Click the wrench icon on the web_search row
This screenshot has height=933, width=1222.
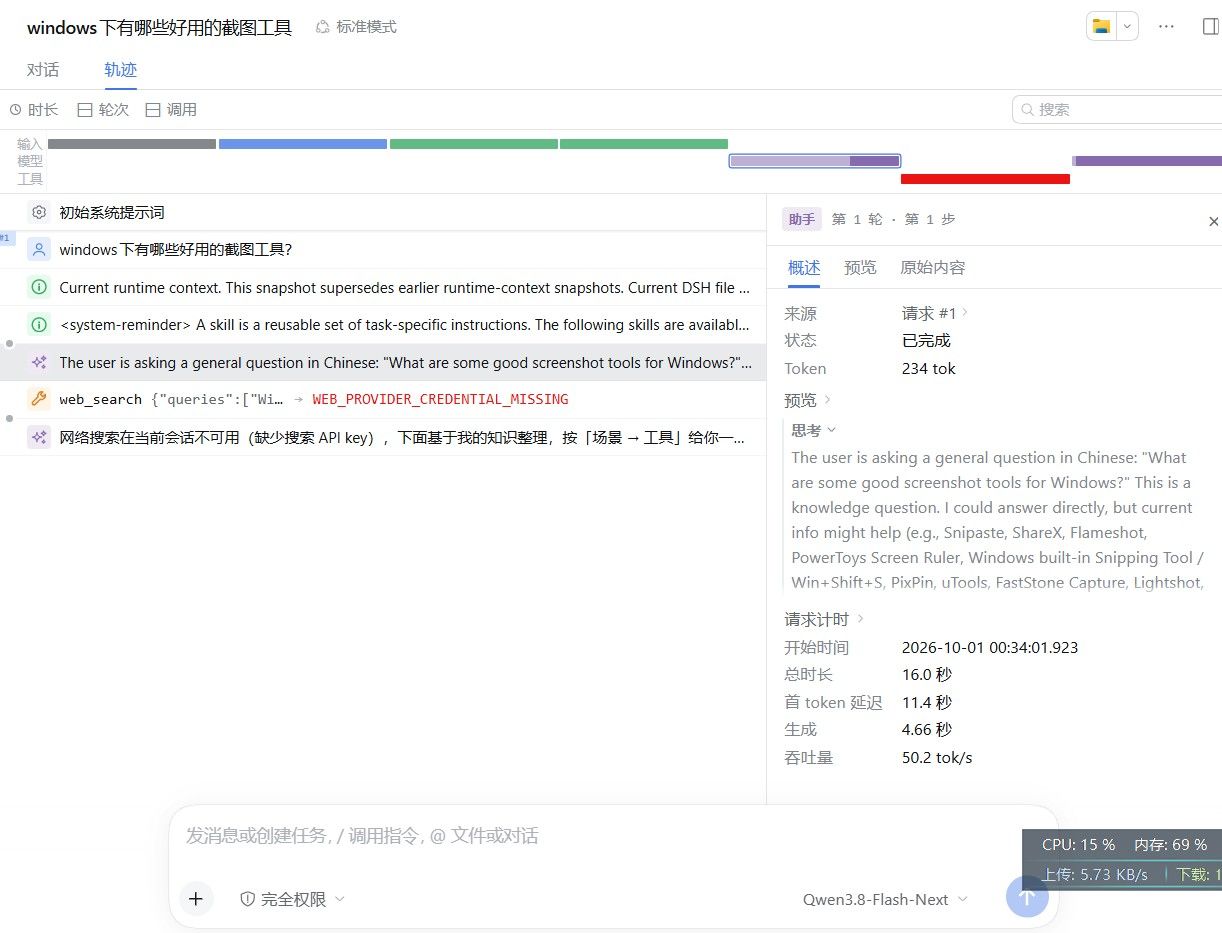pos(39,399)
